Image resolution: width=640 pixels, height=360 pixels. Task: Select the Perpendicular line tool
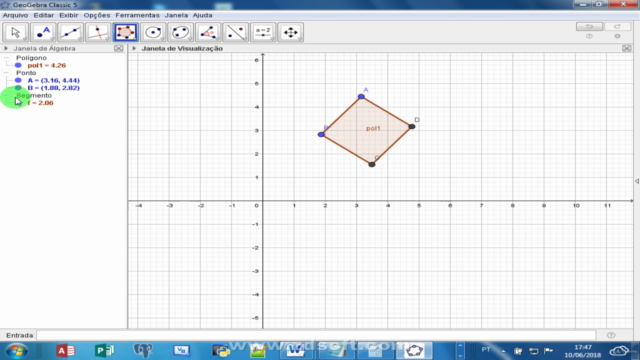coord(98,32)
